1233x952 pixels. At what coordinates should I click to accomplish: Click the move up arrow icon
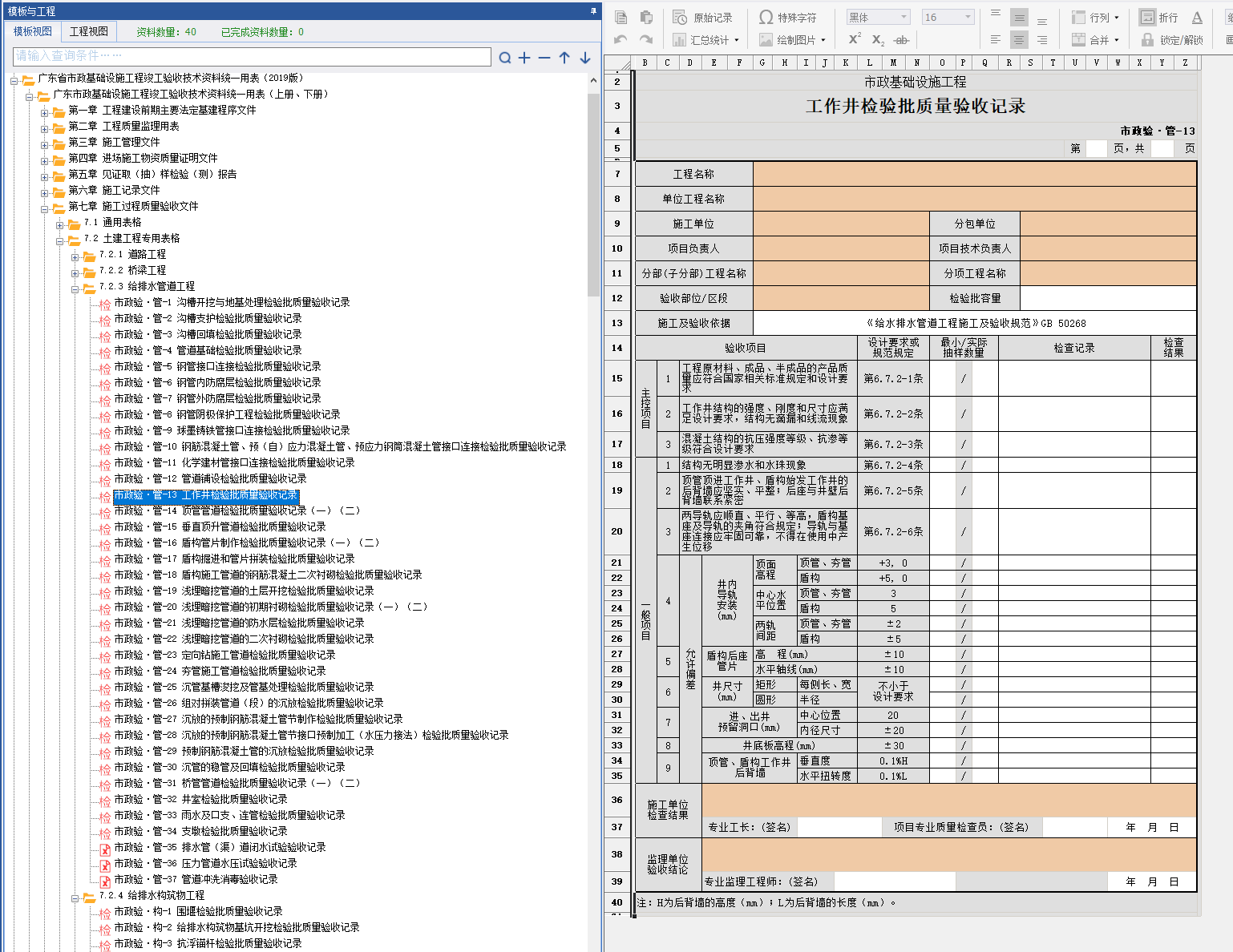[x=564, y=58]
